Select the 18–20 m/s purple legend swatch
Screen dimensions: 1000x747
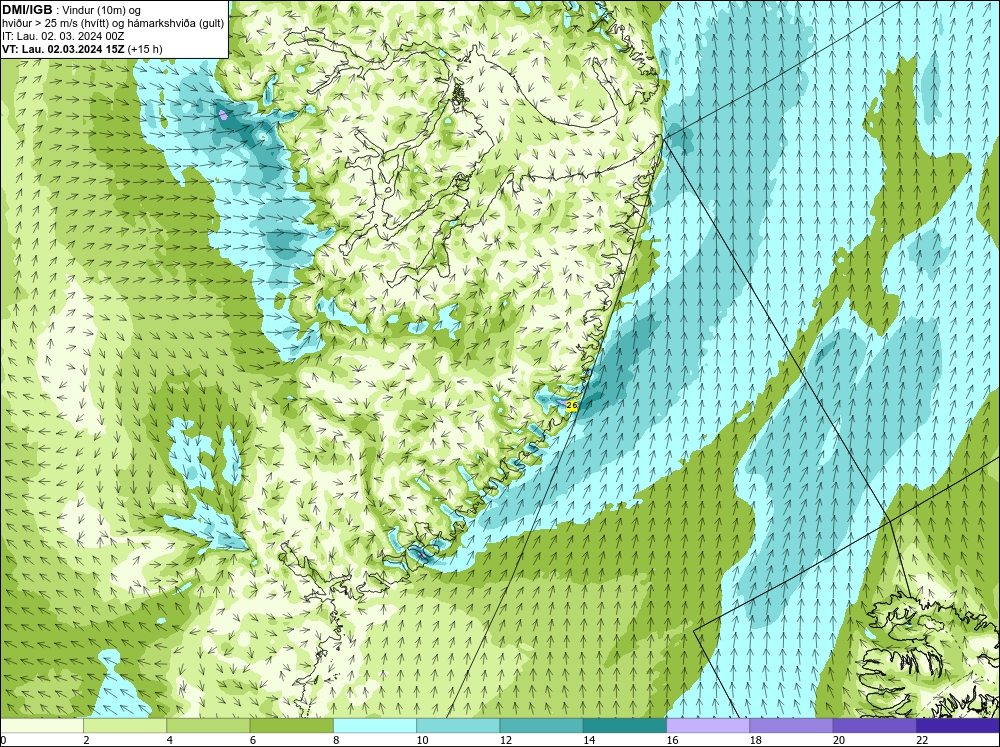click(x=791, y=726)
